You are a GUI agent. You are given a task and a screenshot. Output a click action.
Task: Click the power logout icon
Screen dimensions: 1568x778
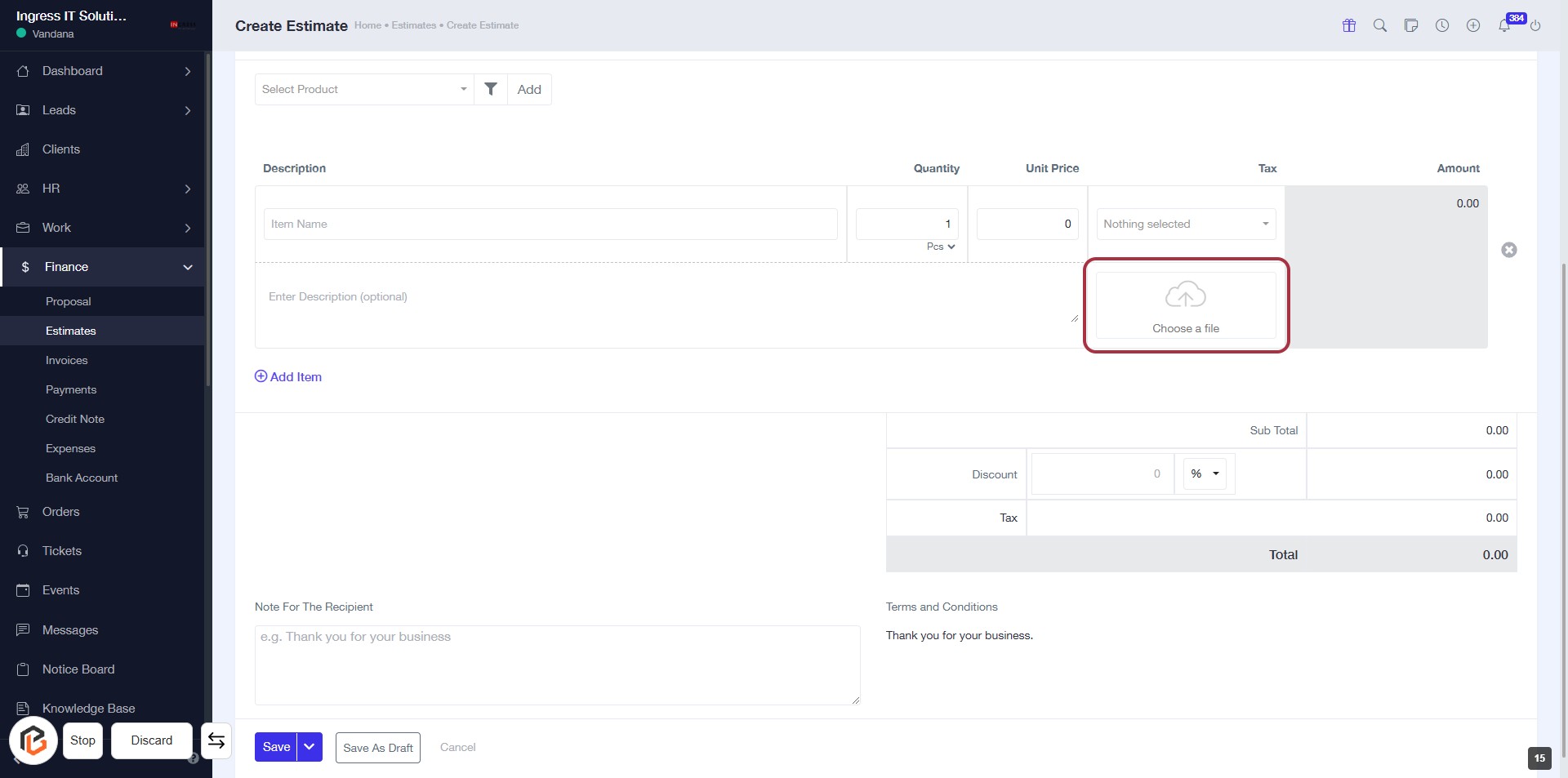tap(1535, 25)
